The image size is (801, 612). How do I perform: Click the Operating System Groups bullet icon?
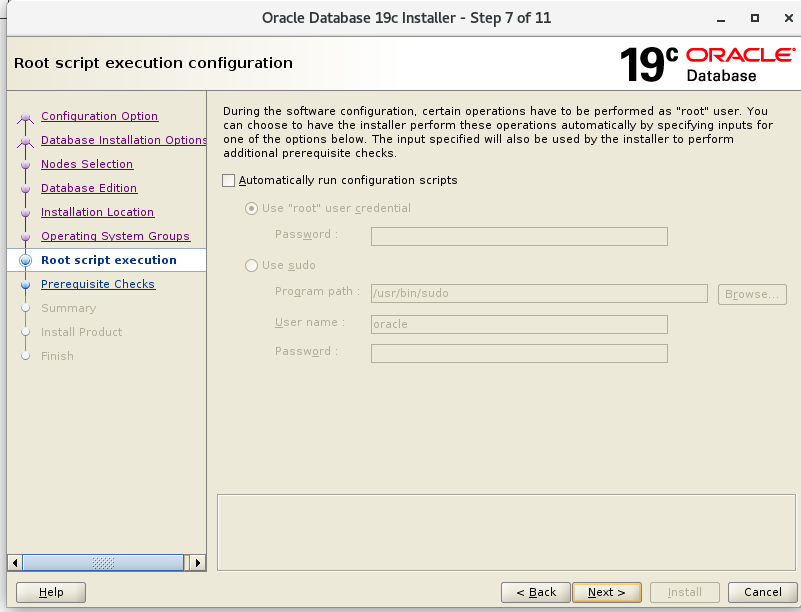pyautogui.click(x=26, y=237)
